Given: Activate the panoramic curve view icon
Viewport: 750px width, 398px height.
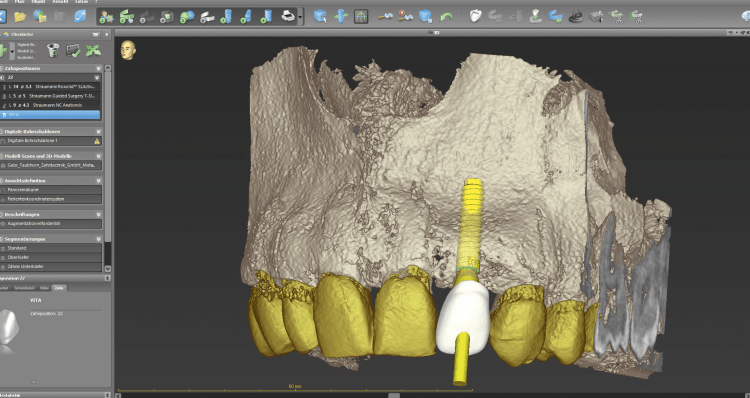Looking at the screenshot, I should pos(361,17).
